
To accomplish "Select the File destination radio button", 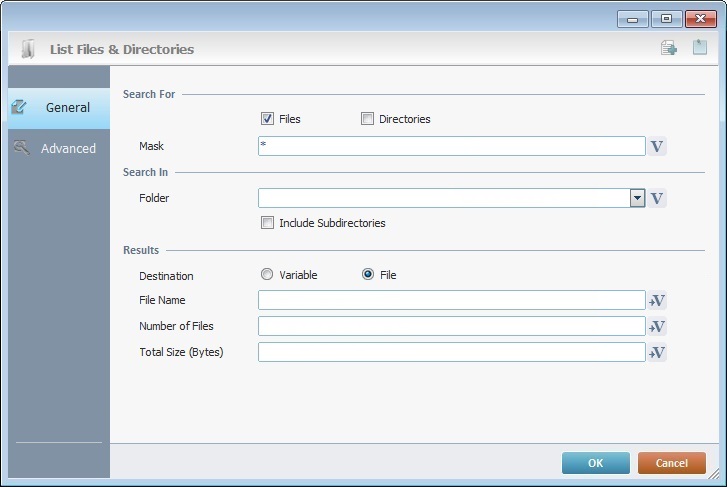I will point(368,275).
